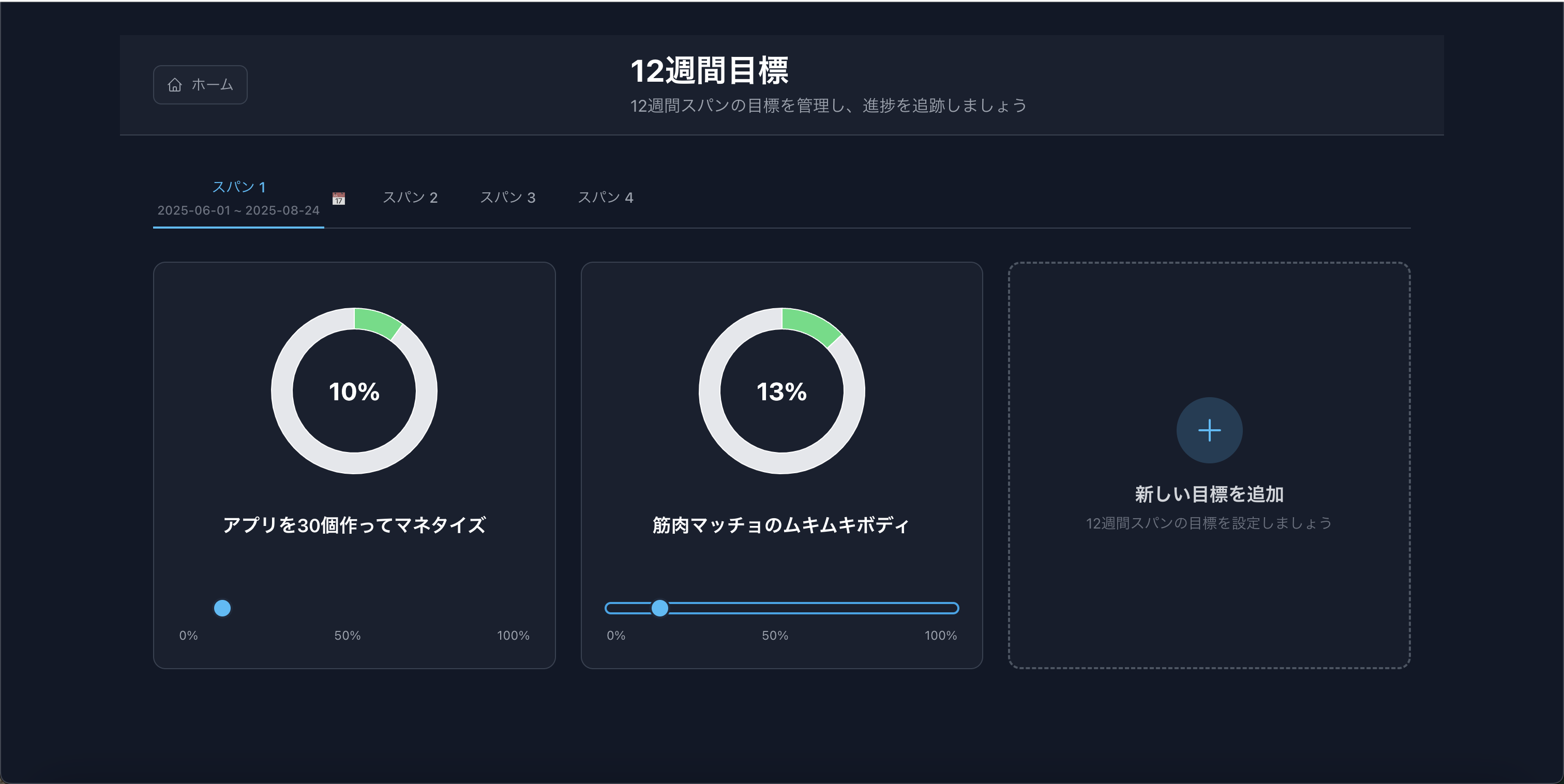Click the house icon in the ホーム button
The image size is (1564, 784).
[175, 85]
